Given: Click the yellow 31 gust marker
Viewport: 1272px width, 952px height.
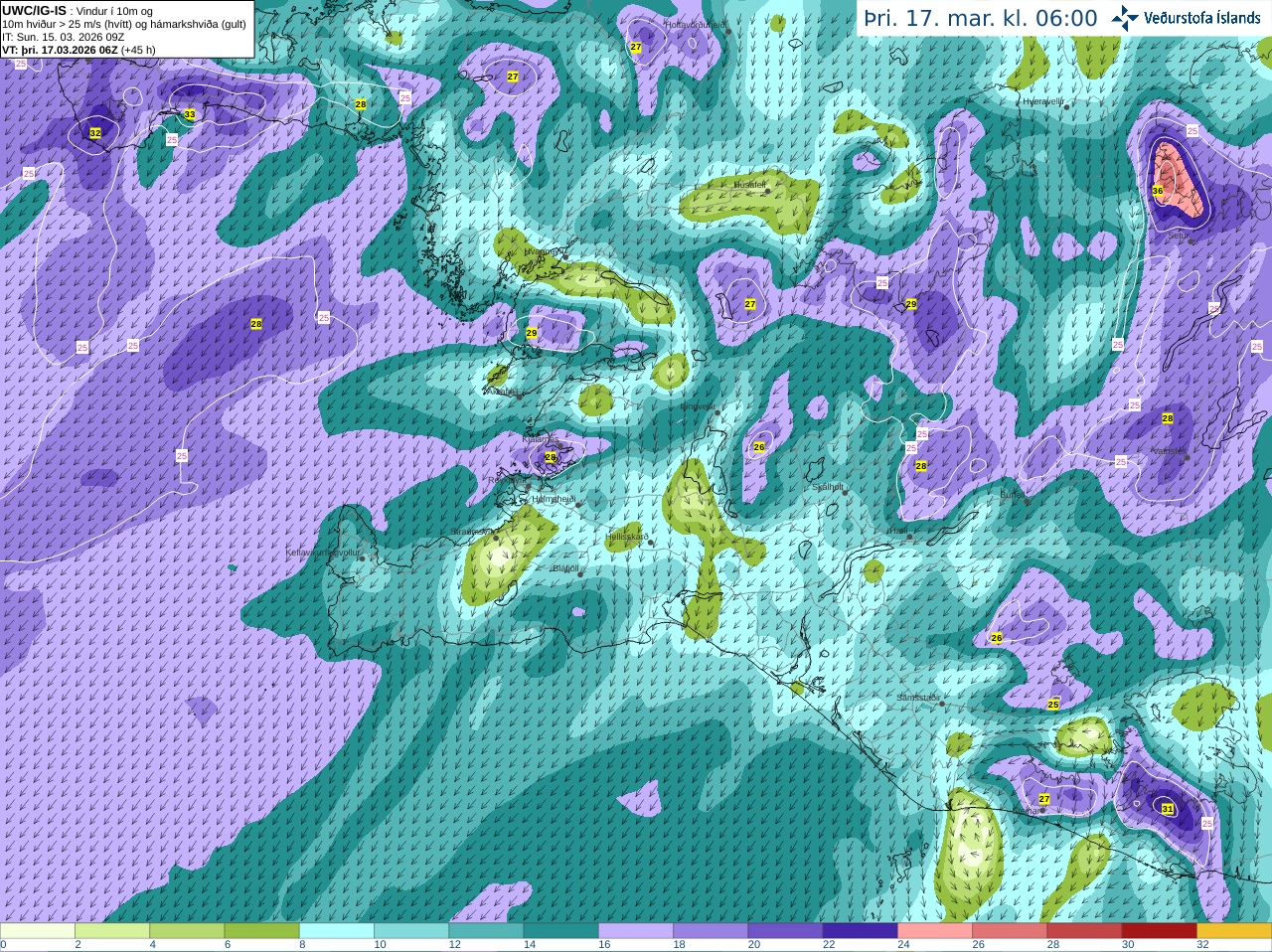Looking at the screenshot, I should (1168, 809).
